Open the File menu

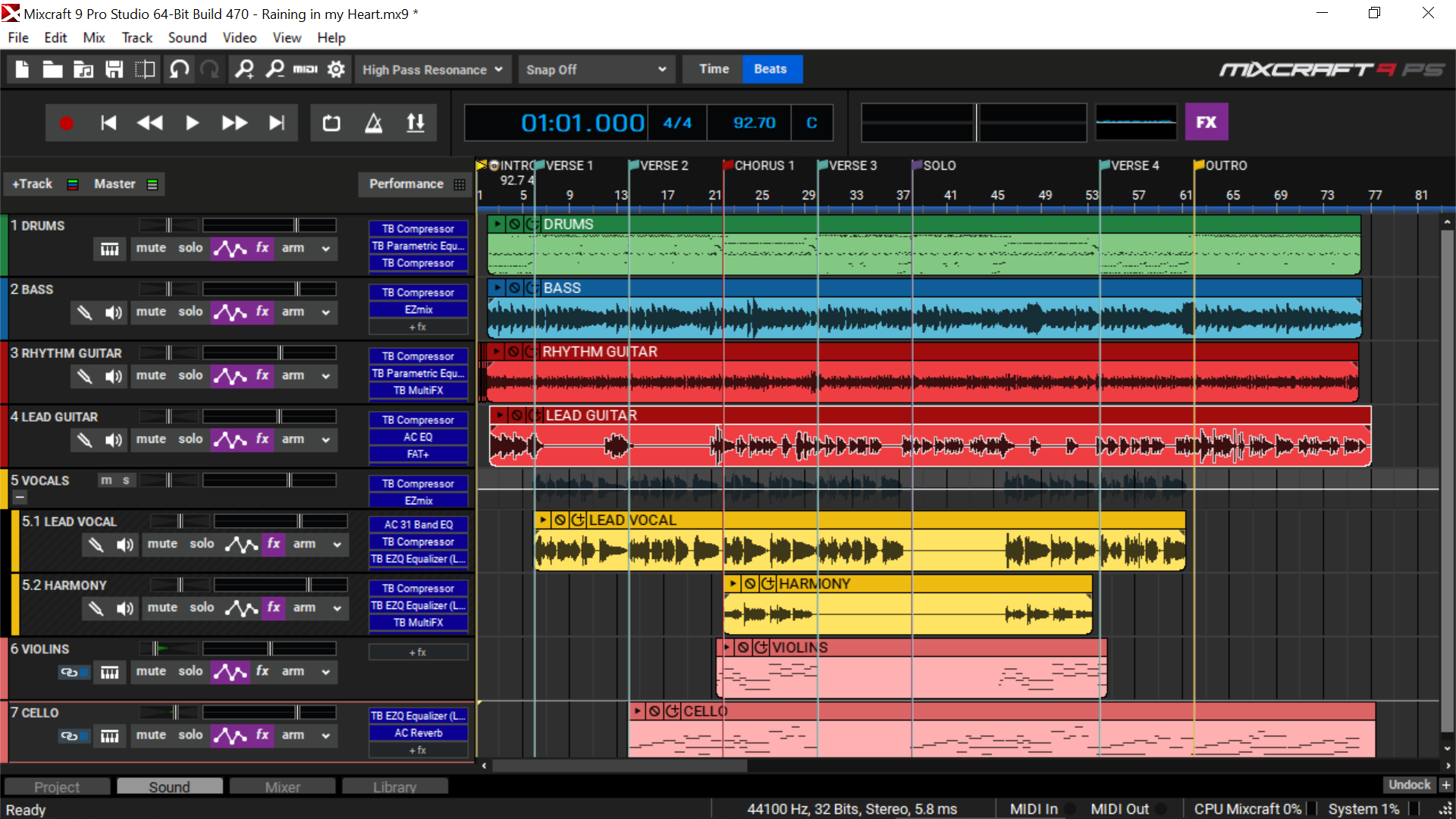pyautogui.click(x=18, y=38)
